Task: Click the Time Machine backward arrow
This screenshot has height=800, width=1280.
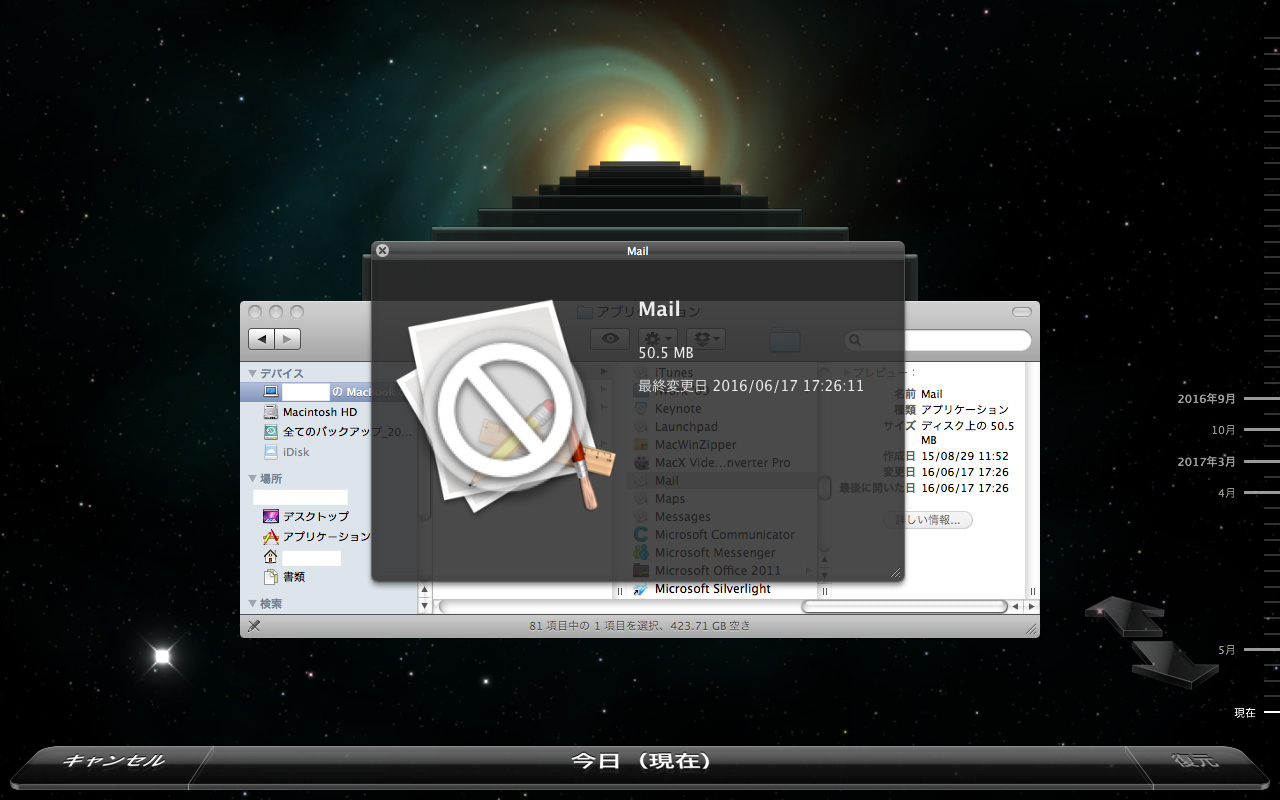Action: click(1124, 613)
